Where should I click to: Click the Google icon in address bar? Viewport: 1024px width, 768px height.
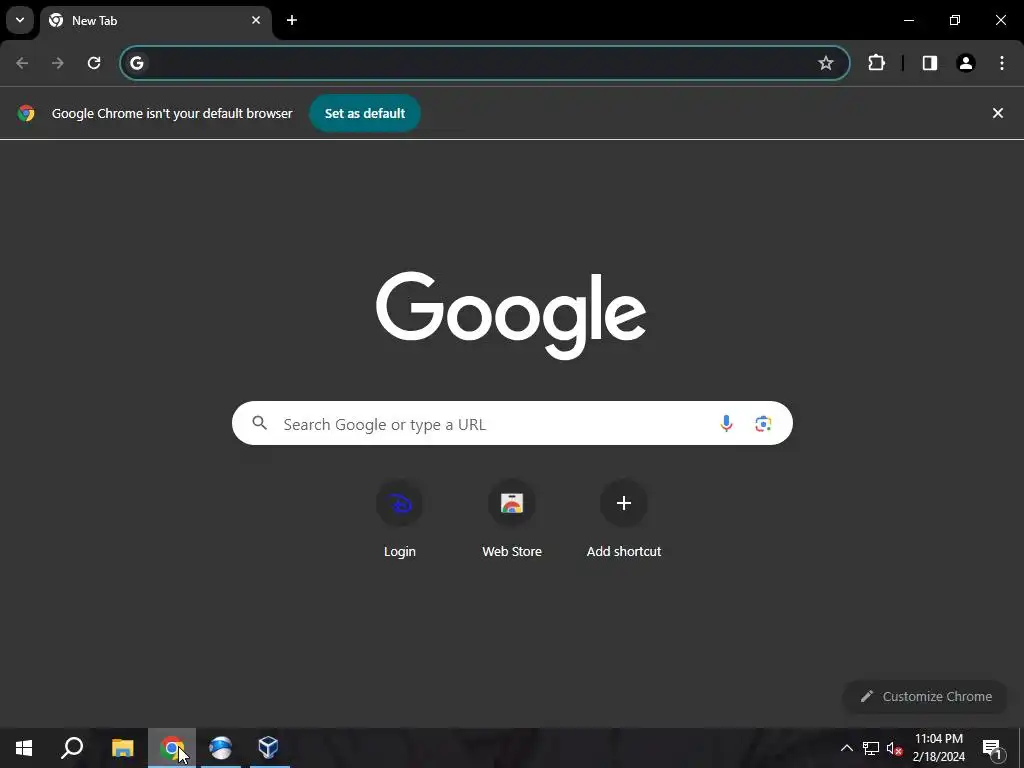click(136, 63)
